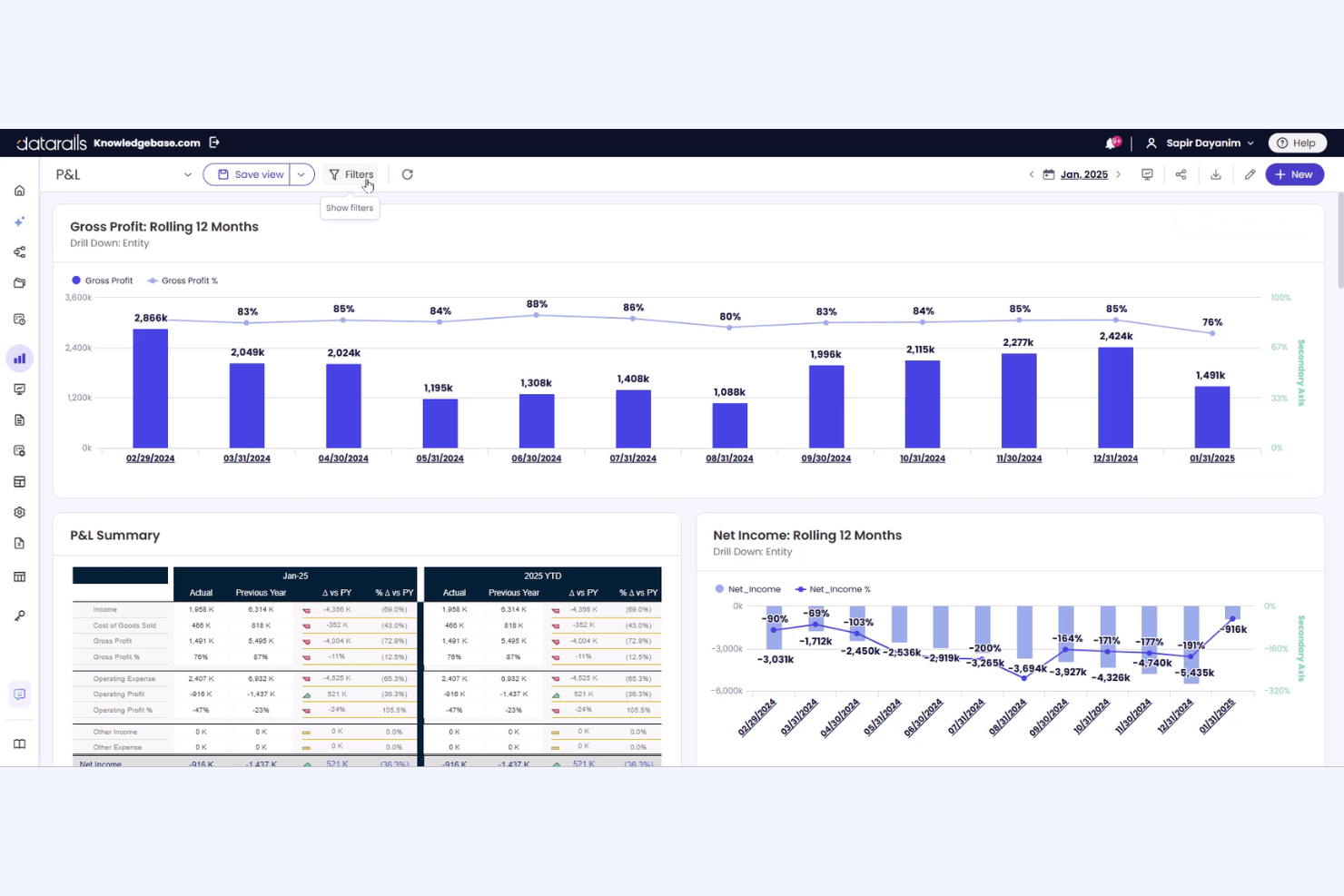The width and height of the screenshot is (1344, 896).
Task: Click the Help button
Action: [x=1297, y=143]
